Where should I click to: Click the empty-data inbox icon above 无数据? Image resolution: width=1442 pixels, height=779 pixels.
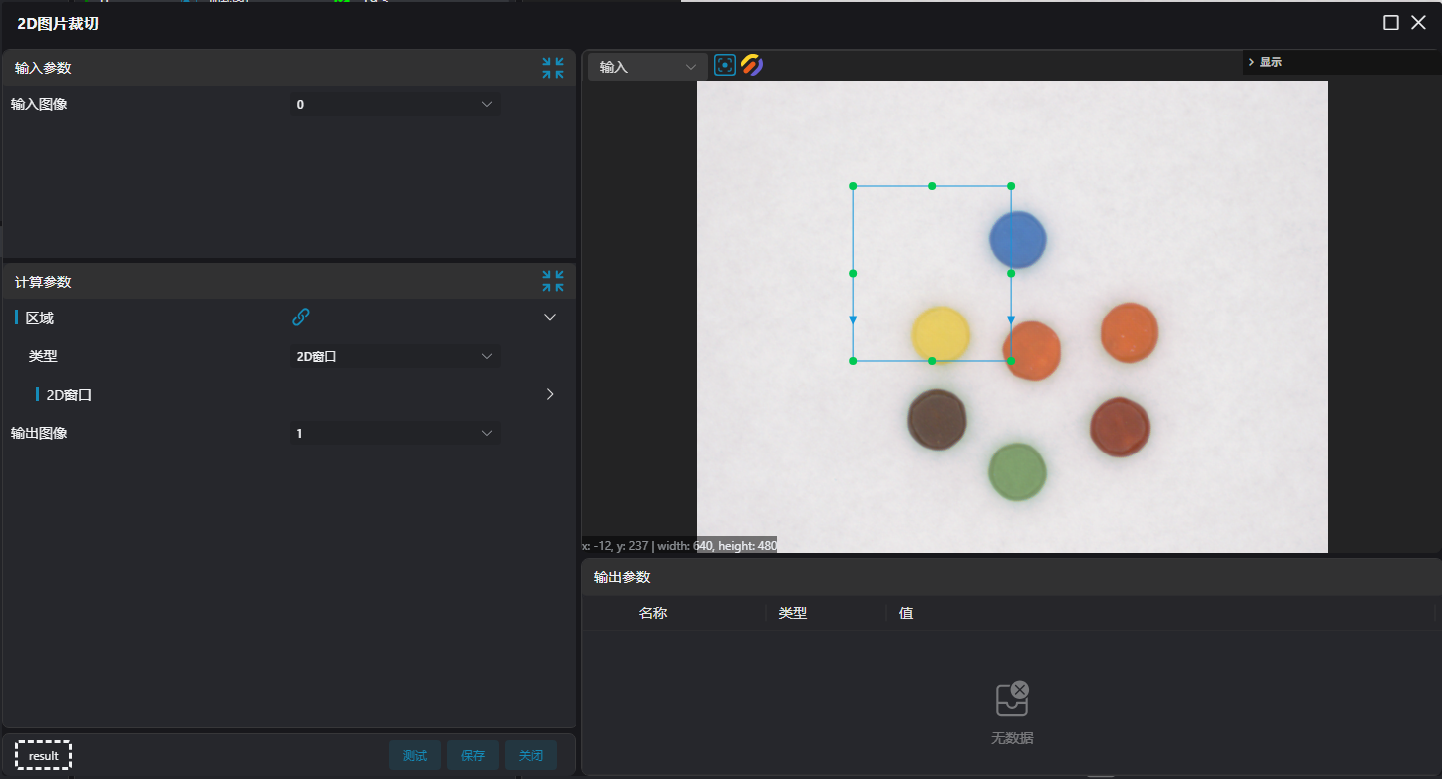coord(1012,699)
